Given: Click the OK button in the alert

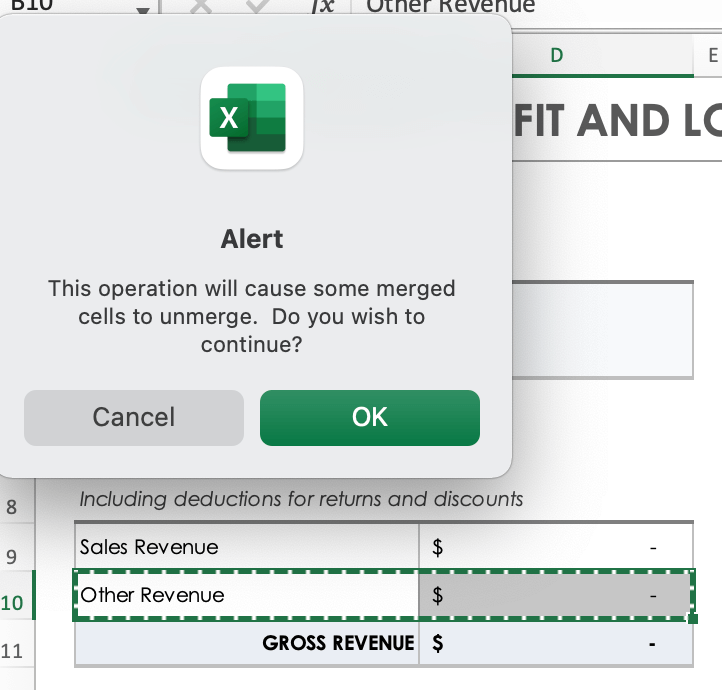Looking at the screenshot, I should pyautogui.click(x=369, y=417).
